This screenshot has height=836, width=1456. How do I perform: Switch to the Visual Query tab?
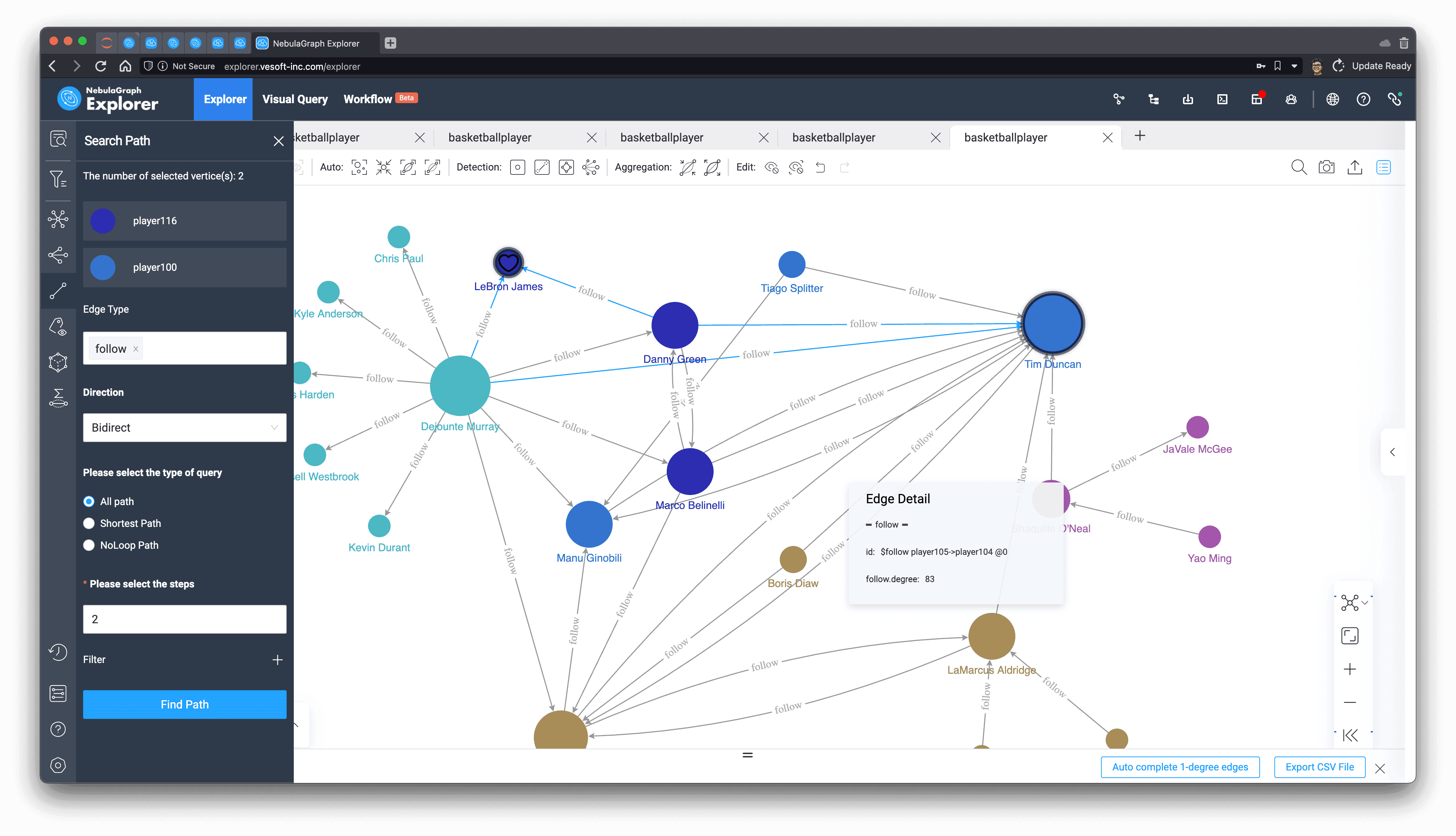(x=294, y=99)
